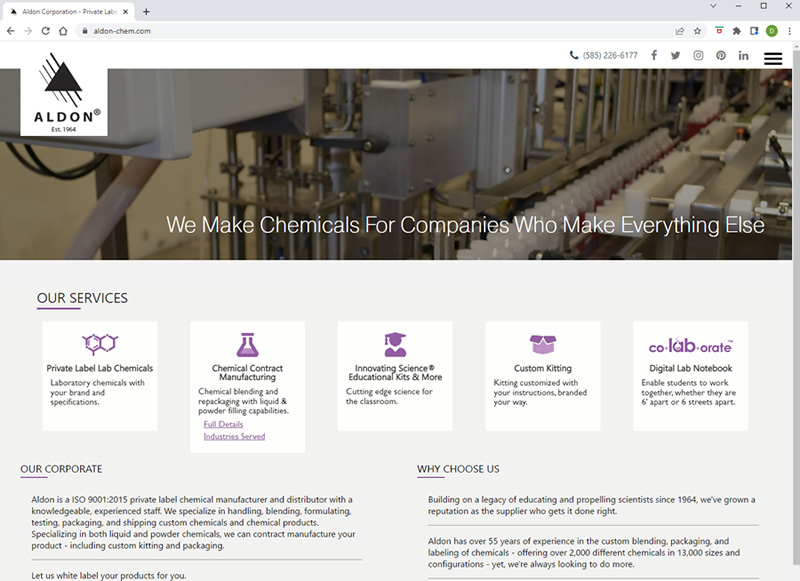
Task: Select the Aldon Corporation tab
Action: [x=69, y=11]
